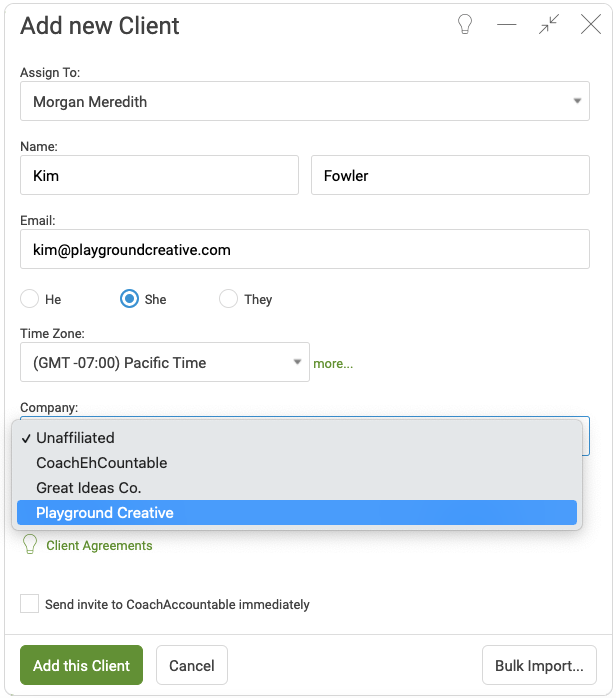Minimize the Add new Client dialog
The image size is (616, 698).
[x=507, y=24]
